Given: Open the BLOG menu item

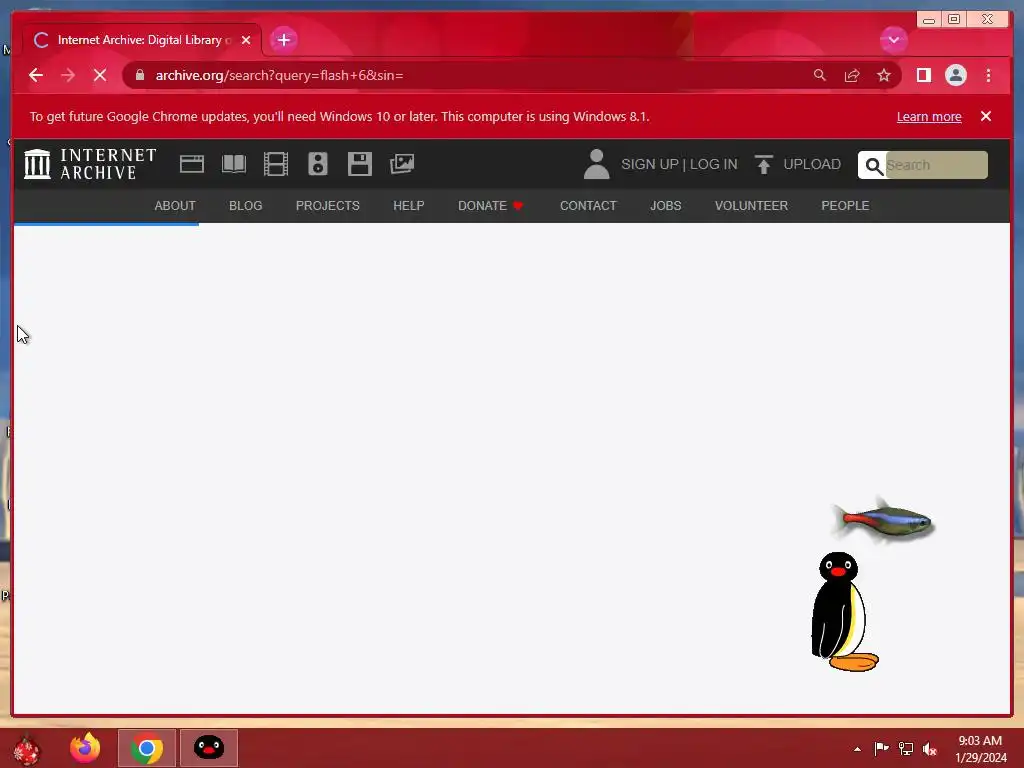Looking at the screenshot, I should coord(246,206).
